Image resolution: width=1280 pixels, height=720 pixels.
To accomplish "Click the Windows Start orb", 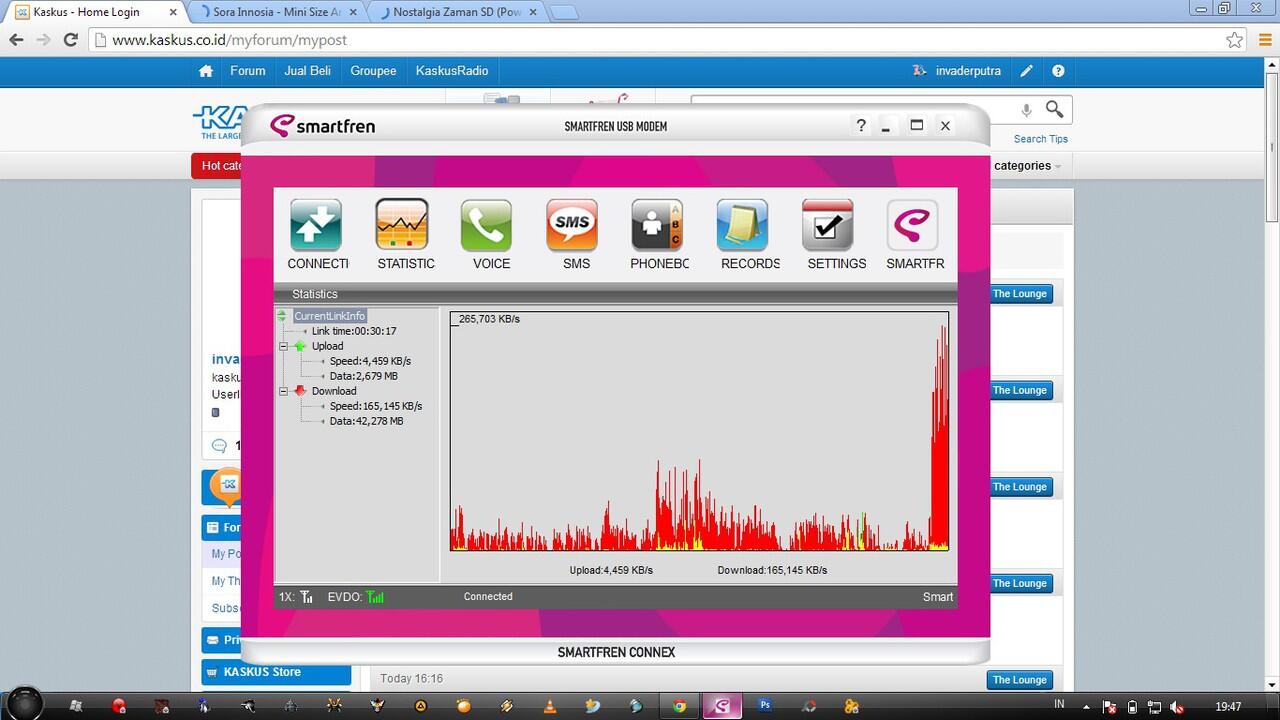I will (26, 704).
